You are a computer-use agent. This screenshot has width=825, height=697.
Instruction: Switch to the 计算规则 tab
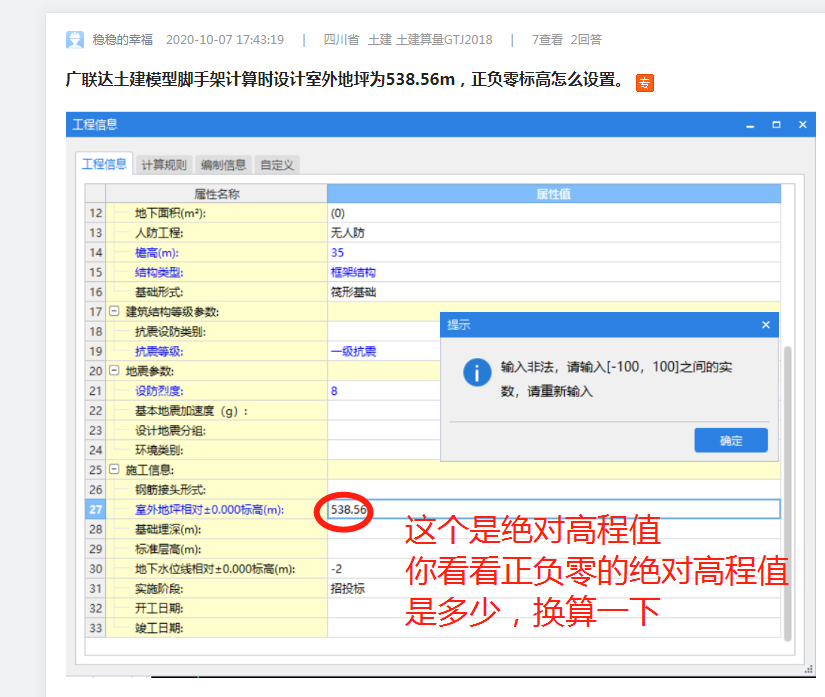[164, 165]
